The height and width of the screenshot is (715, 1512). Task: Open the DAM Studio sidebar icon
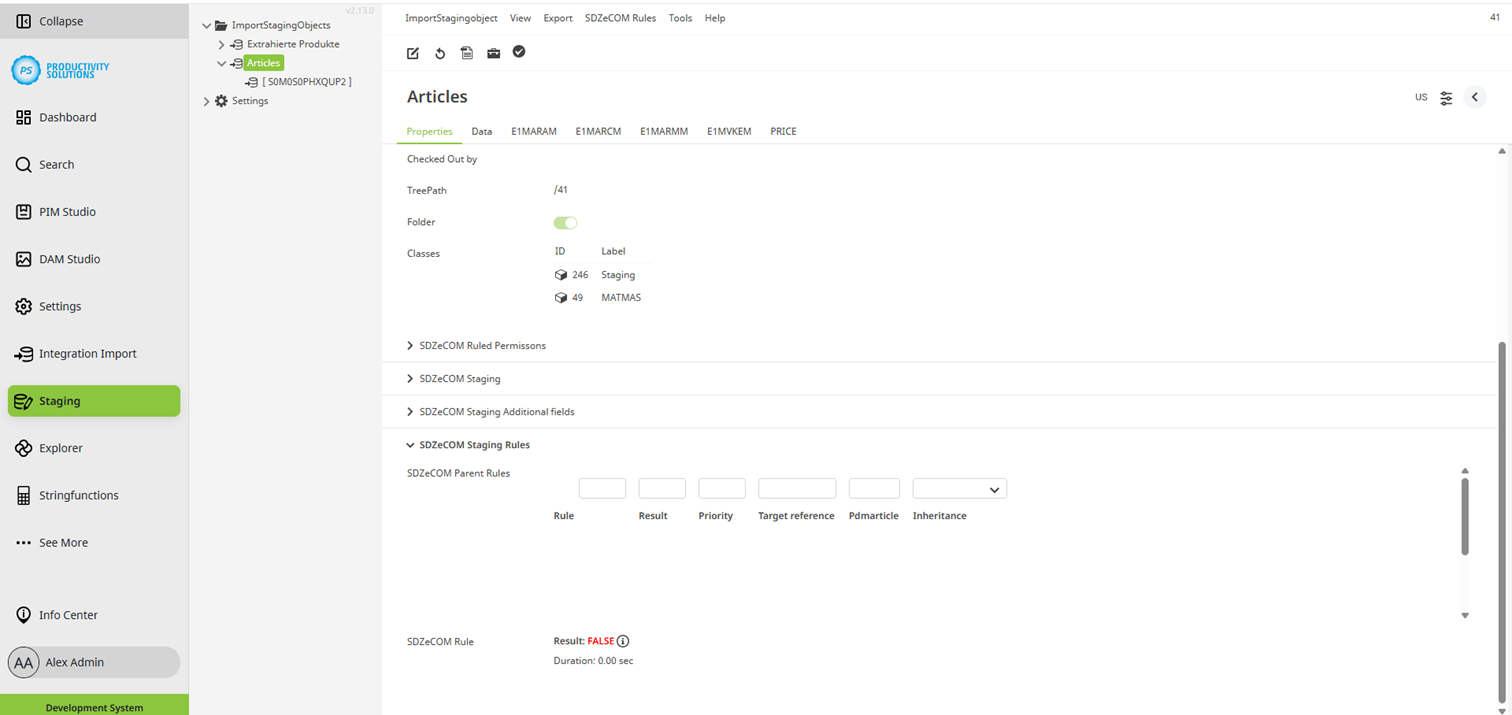tap(22, 258)
